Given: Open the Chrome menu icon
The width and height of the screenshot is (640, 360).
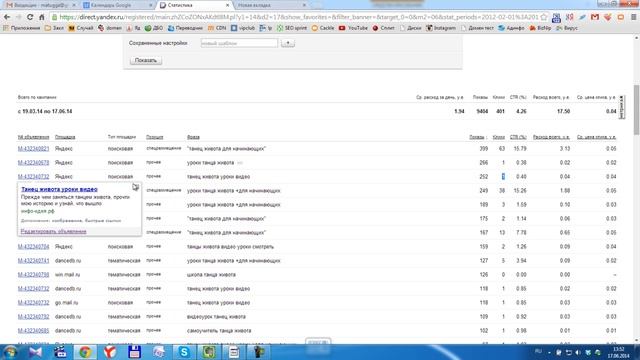Looking at the screenshot, I should click(x=633, y=17).
